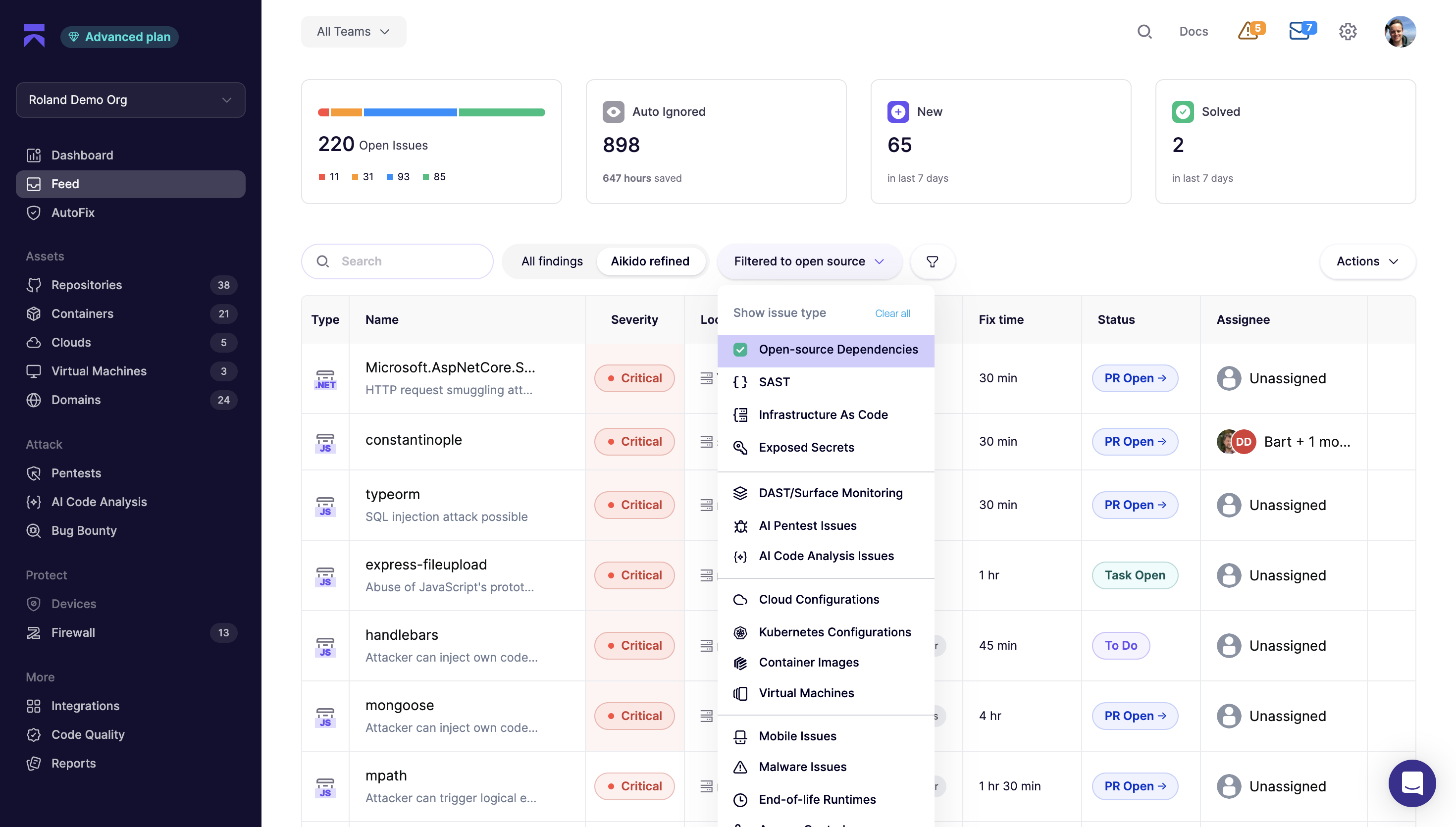This screenshot has width=1456, height=827.
Task: Click the Reports icon
Action: point(34,764)
